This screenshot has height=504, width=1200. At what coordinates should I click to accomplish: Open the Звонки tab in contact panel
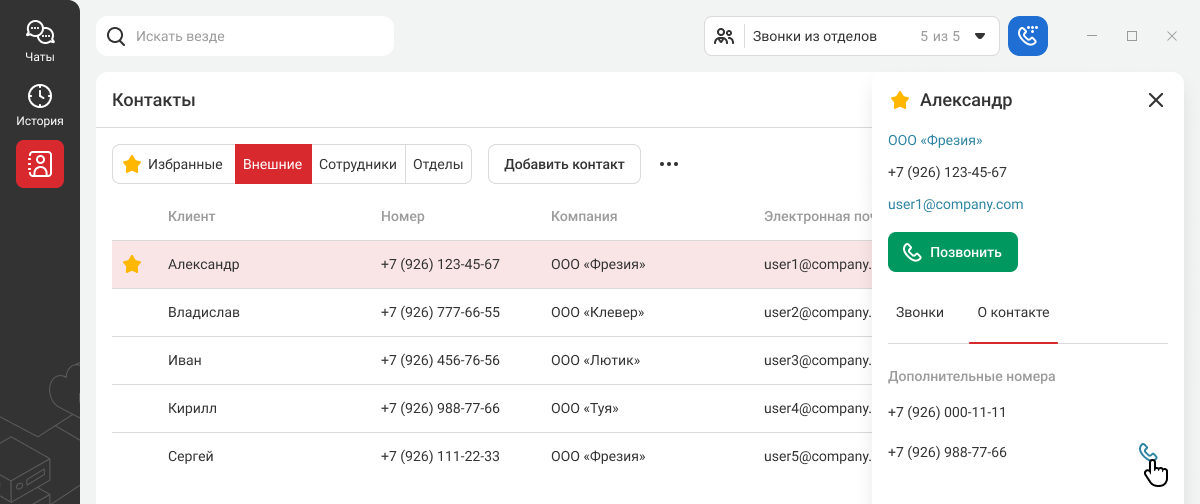pos(919,312)
